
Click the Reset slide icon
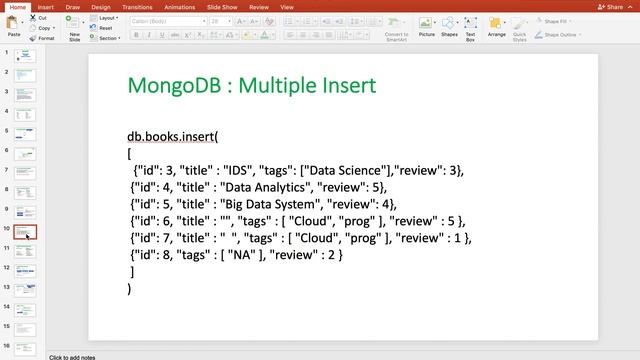point(93,28)
